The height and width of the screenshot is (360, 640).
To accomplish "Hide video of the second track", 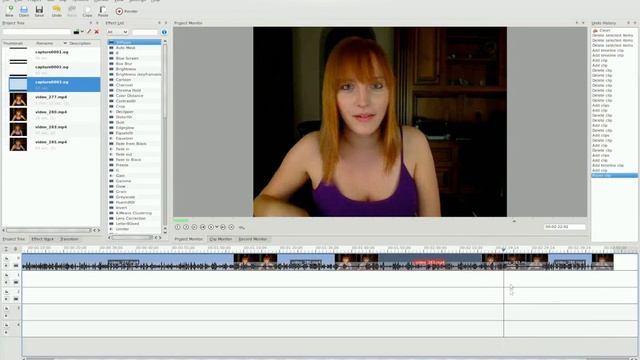I will point(16,282).
